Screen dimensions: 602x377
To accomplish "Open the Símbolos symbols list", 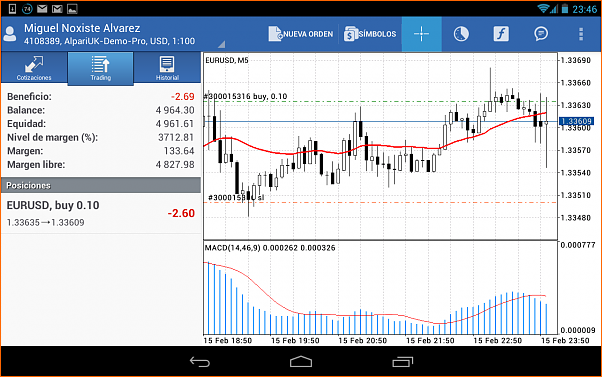I will [x=370, y=34].
